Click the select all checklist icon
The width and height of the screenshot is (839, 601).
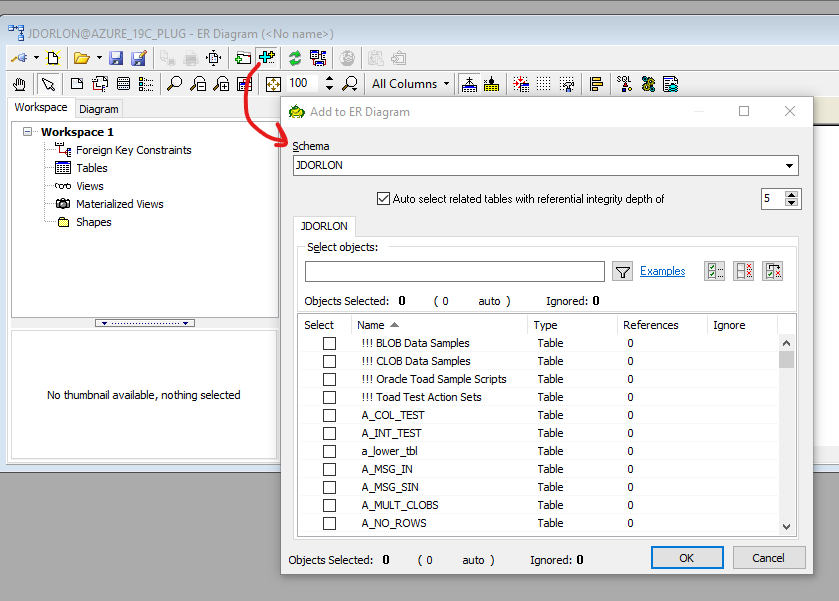[714, 271]
